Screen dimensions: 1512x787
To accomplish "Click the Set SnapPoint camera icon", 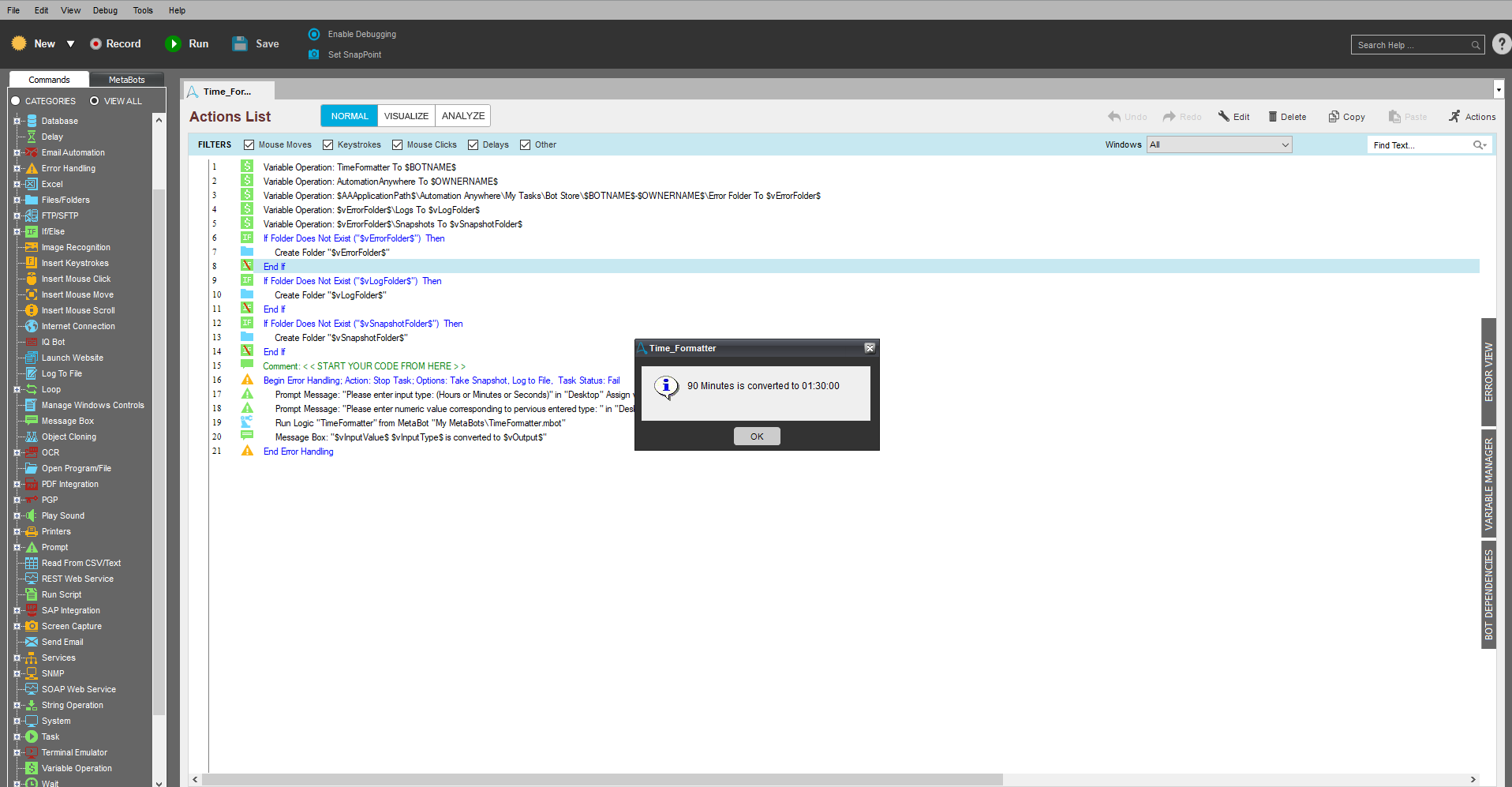I will (x=314, y=54).
